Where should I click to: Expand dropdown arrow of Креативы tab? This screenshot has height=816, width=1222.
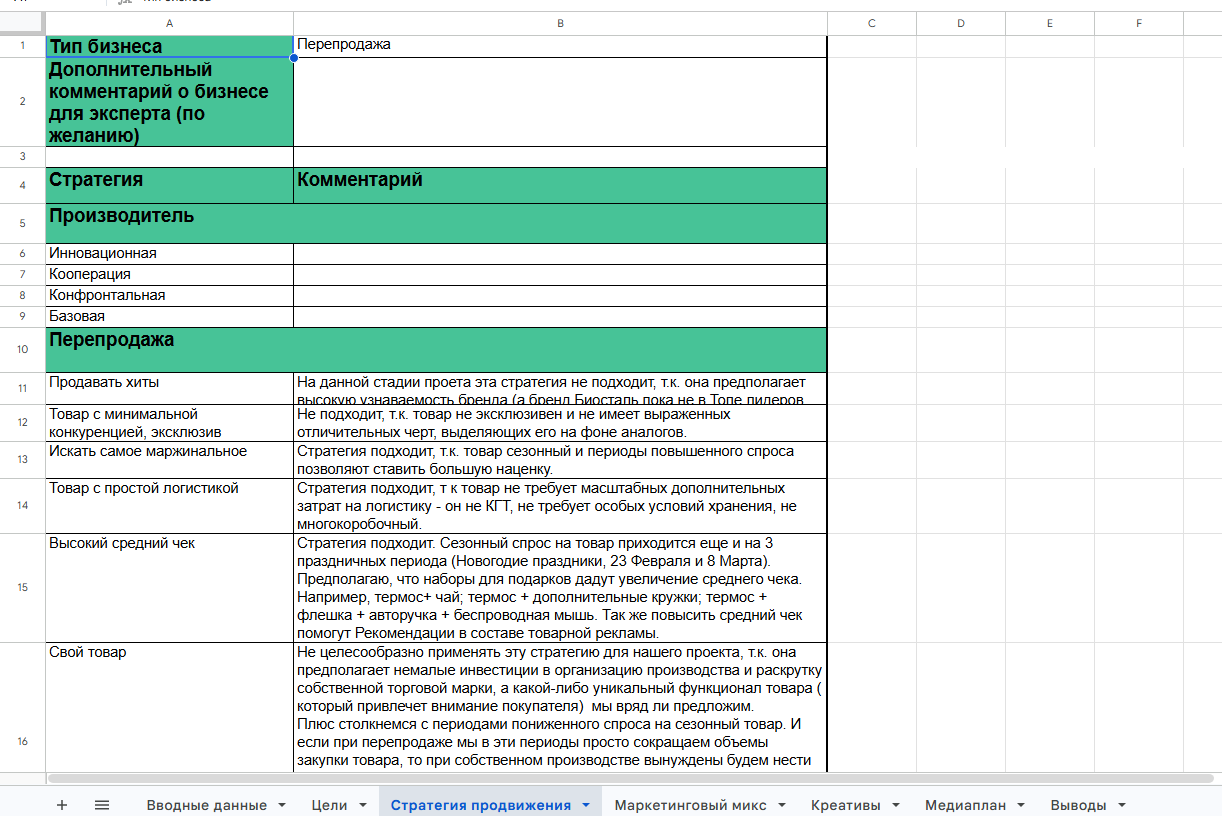click(896, 805)
